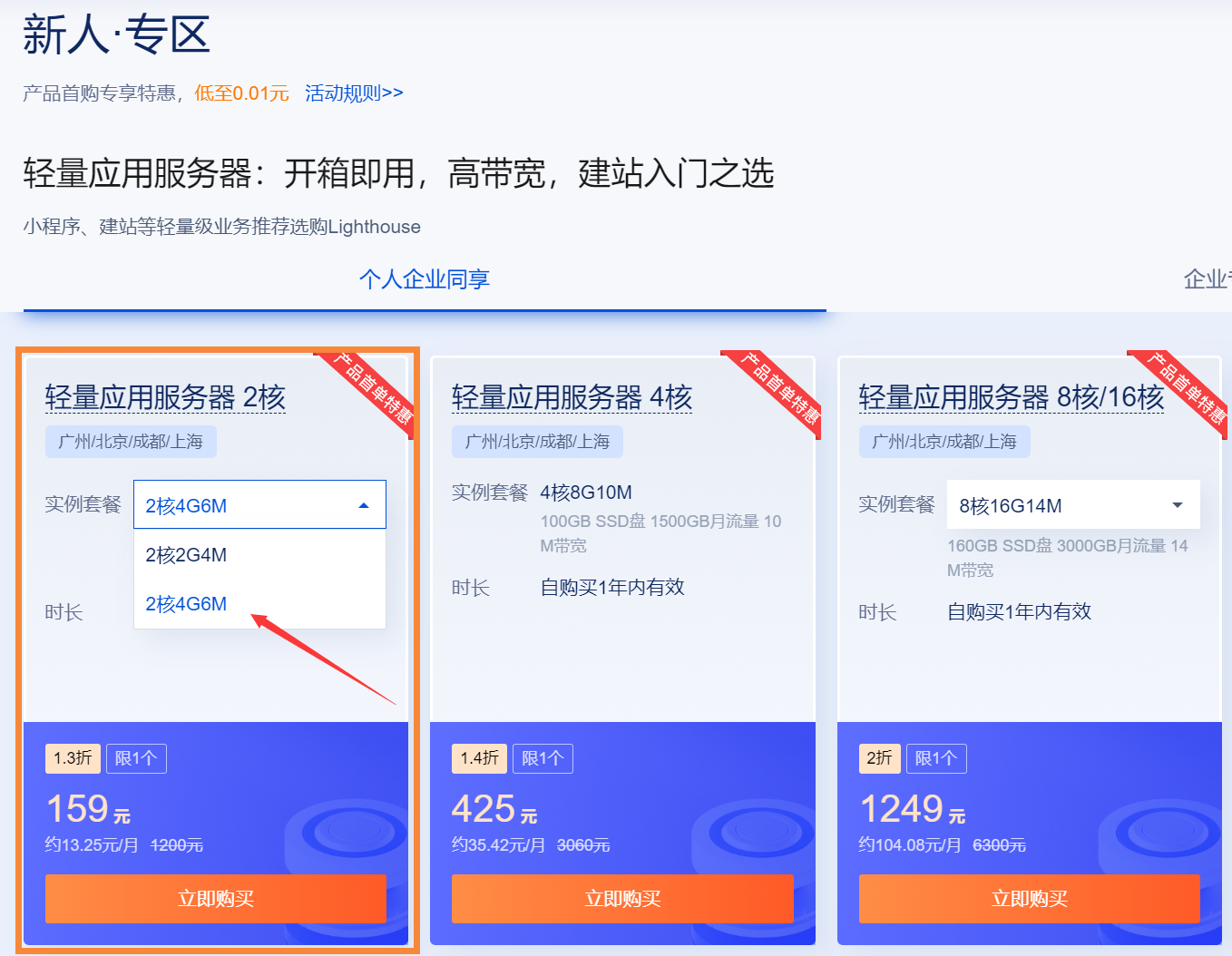Choose the 2核4G6M list option
The width and height of the screenshot is (1232, 956).
[259, 604]
